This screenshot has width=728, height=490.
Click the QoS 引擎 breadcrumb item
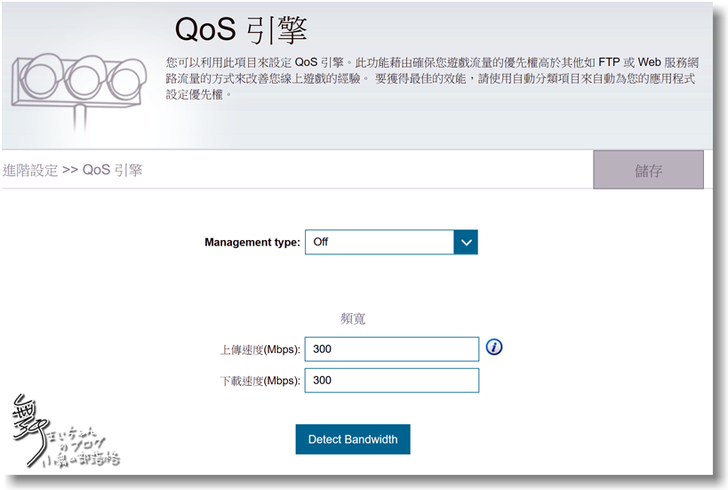pos(112,170)
